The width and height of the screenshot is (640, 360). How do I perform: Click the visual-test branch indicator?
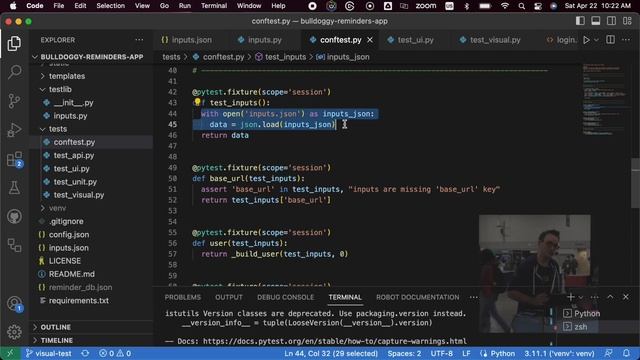(49, 353)
